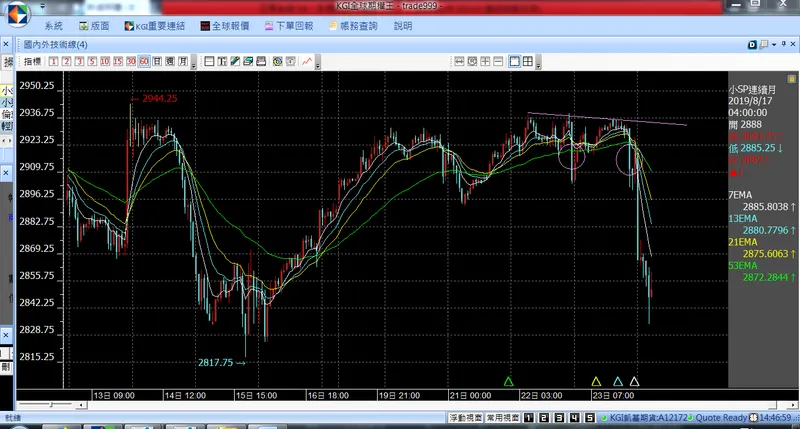Click the KGI logo application icon

point(17,14)
